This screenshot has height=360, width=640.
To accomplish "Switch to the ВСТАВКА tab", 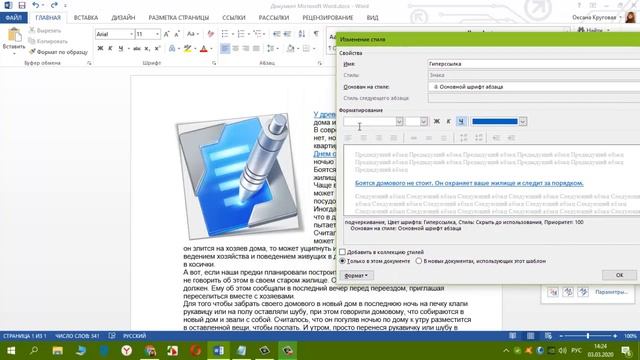I will click(x=86, y=18).
